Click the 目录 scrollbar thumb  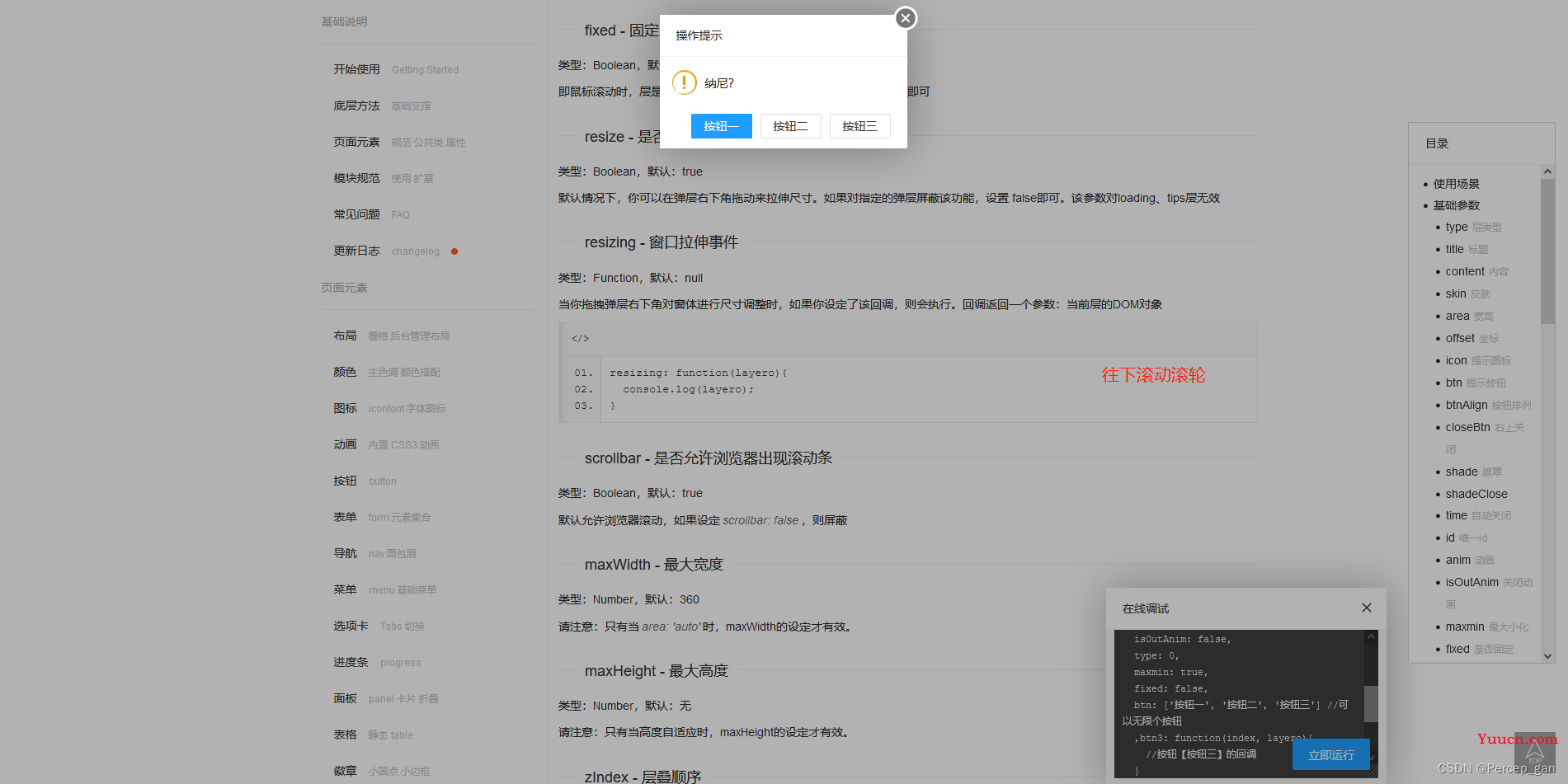click(1547, 251)
